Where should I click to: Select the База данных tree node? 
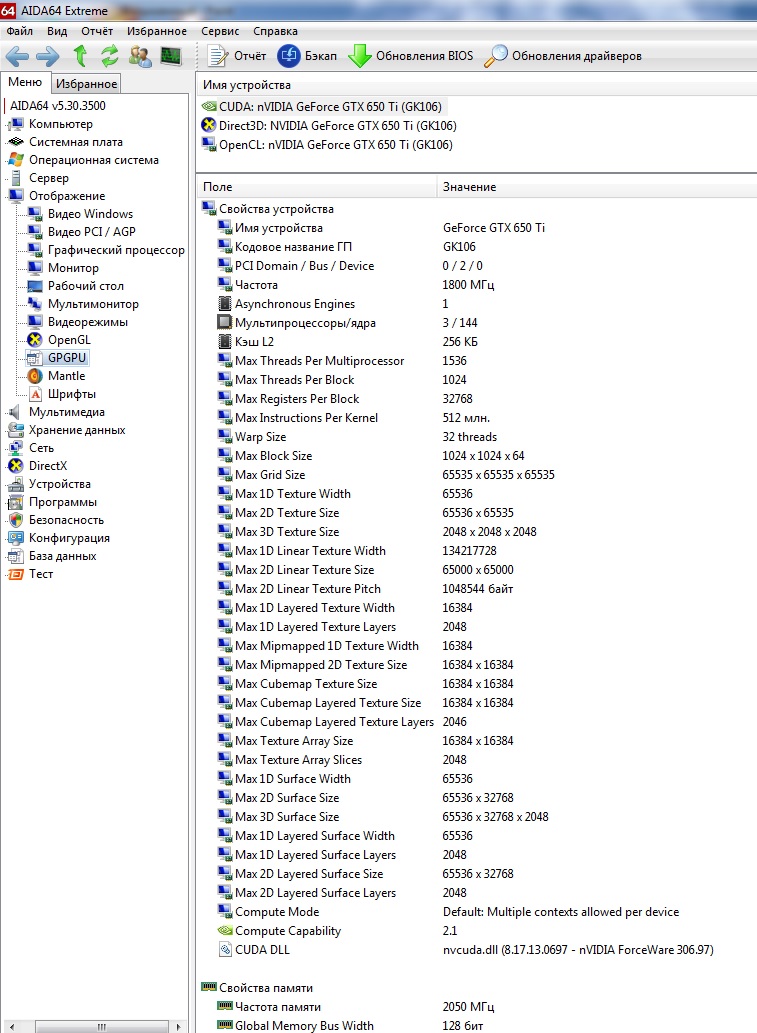tap(62, 556)
